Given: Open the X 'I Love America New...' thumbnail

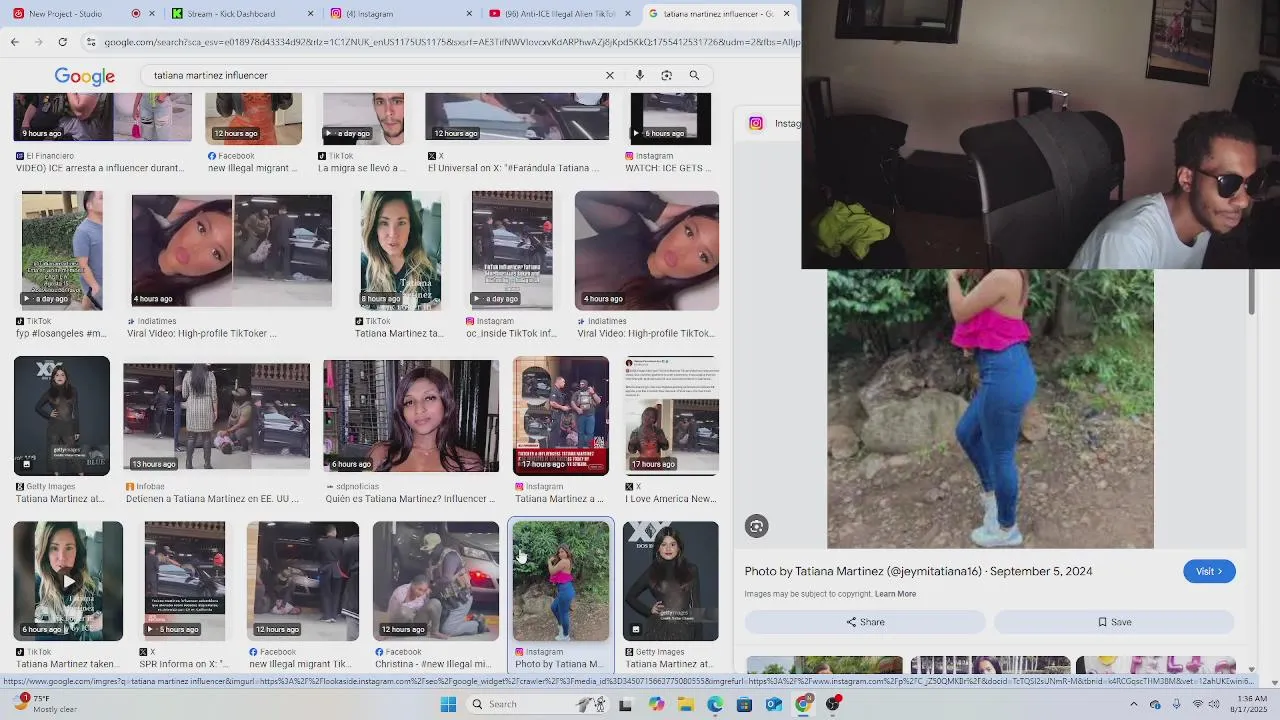Looking at the screenshot, I should point(672,415).
